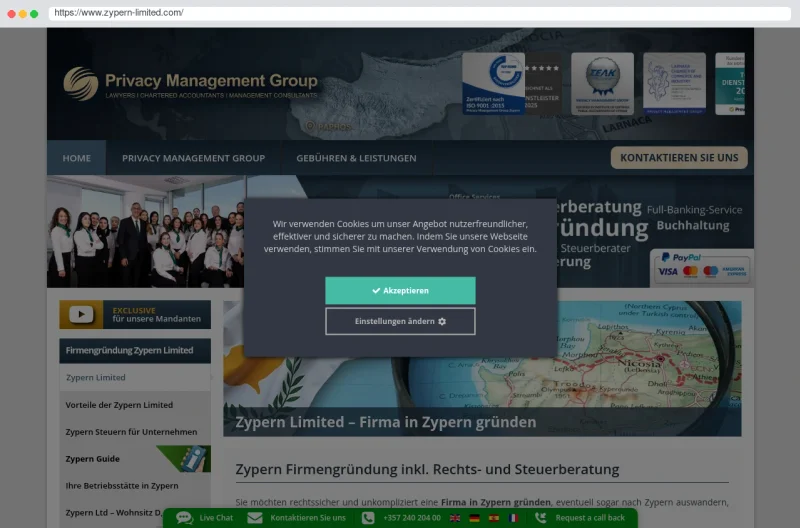
Task: Click the Request a call back link
Action: pyautogui.click(x=590, y=518)
